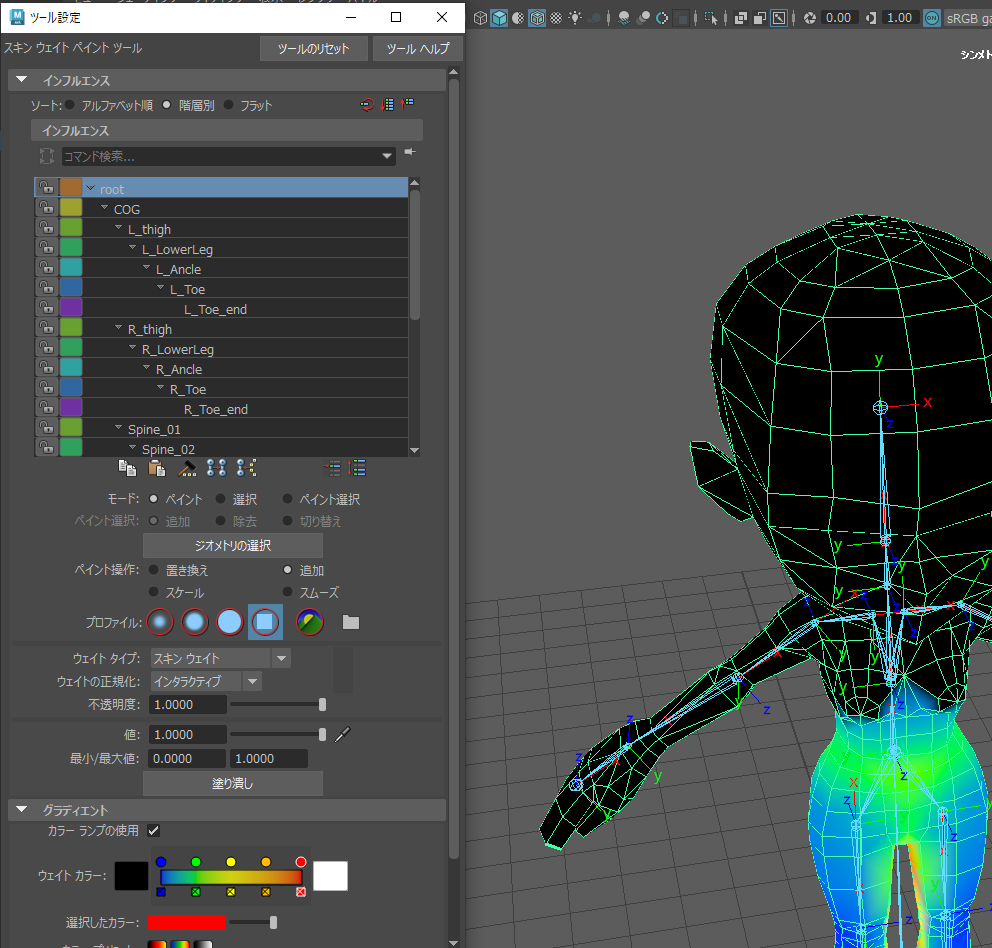Select the Gaussian brush profile

160,622
